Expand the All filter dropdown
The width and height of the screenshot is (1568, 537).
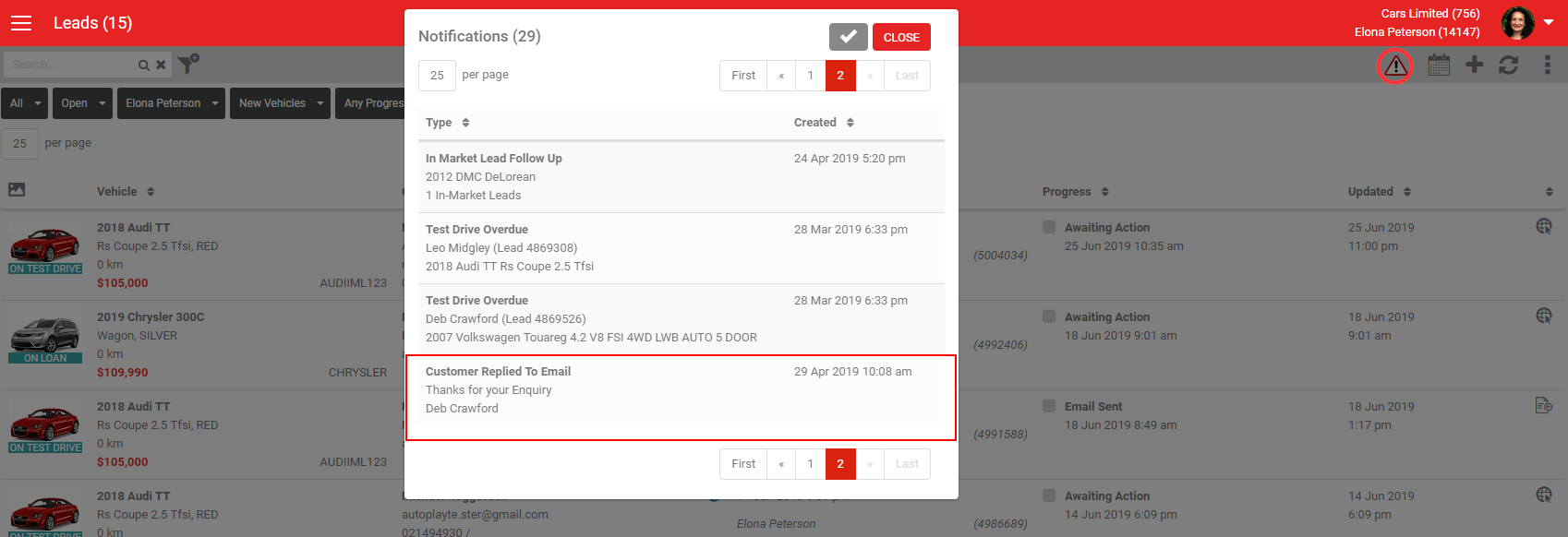click(x=25, y=103)
